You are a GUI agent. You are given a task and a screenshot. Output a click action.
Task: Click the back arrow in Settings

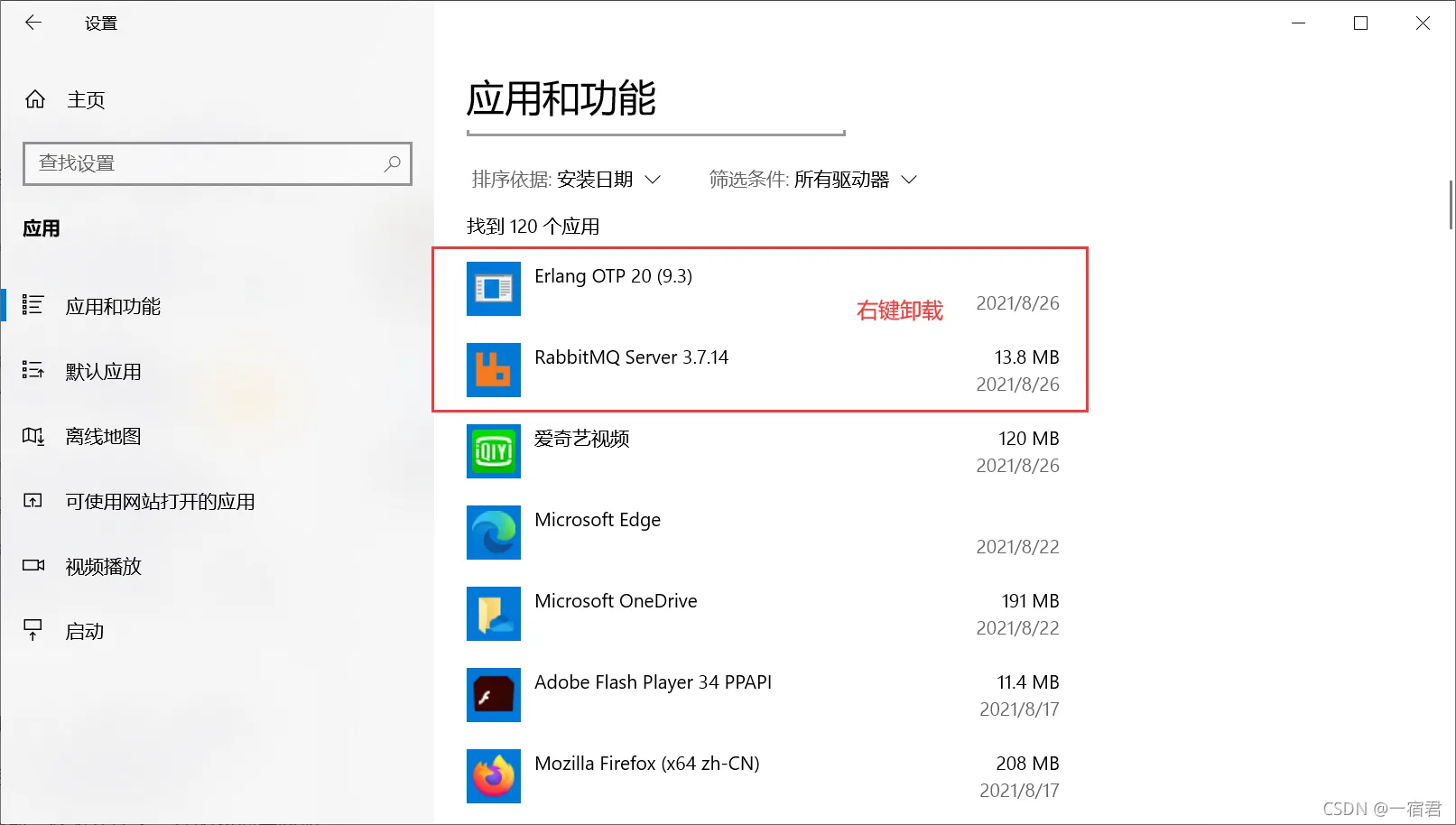[33, 23]
